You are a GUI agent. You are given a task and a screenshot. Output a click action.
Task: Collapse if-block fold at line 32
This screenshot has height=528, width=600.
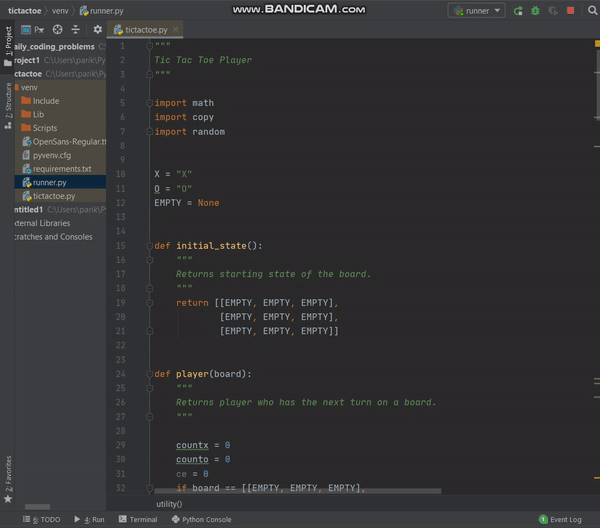(150, 488)
